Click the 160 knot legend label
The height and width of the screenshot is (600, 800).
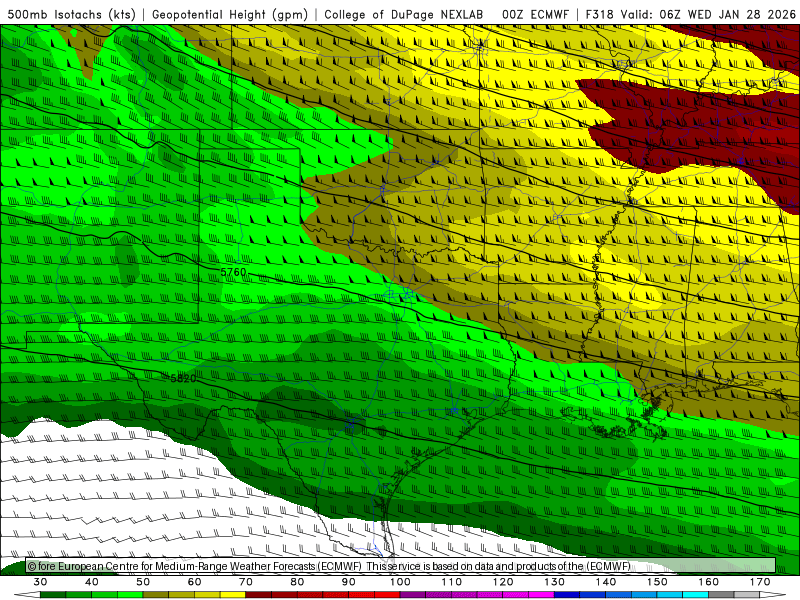tap(709, 582)
